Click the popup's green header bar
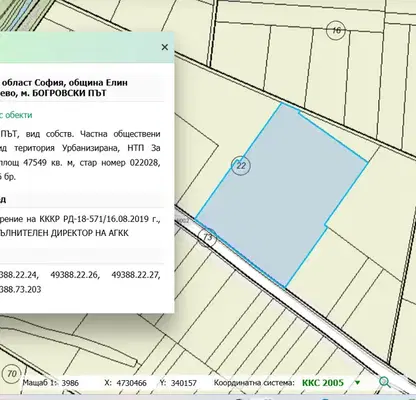The width and height of the screenshot is (416, 400). pyautogui.click(x=87, y=47)
